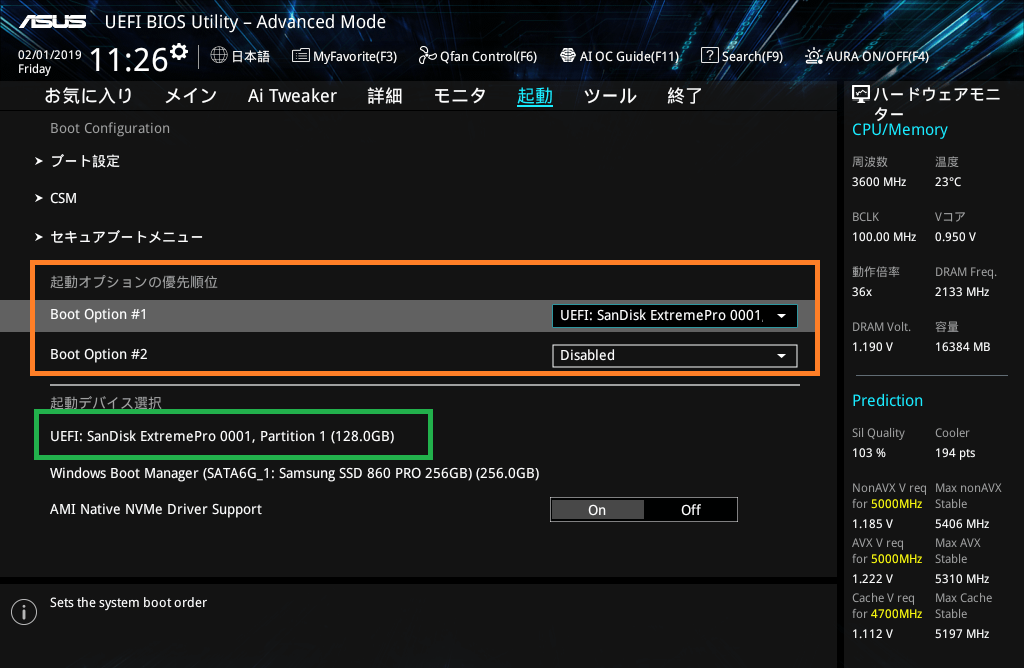Switch to the モニタ tab

[460, 96]
